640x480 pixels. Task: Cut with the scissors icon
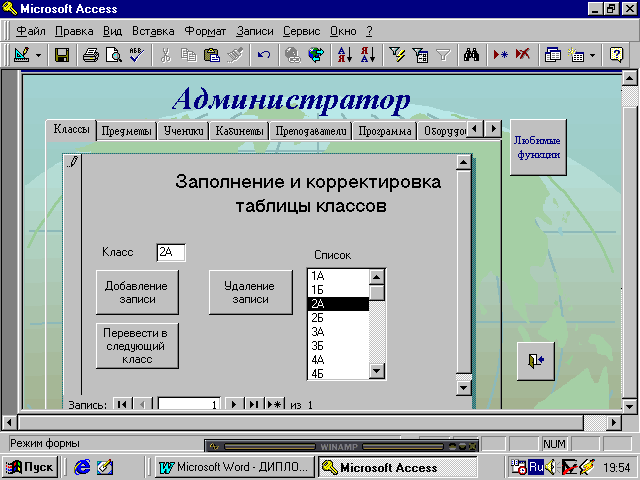(165, 55)
